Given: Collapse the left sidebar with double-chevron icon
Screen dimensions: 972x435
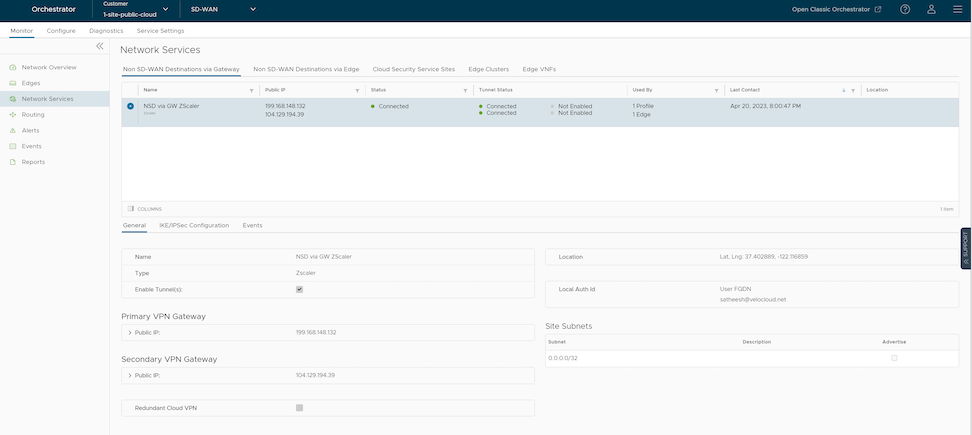Looking at the screenshot, I should 100,47.
